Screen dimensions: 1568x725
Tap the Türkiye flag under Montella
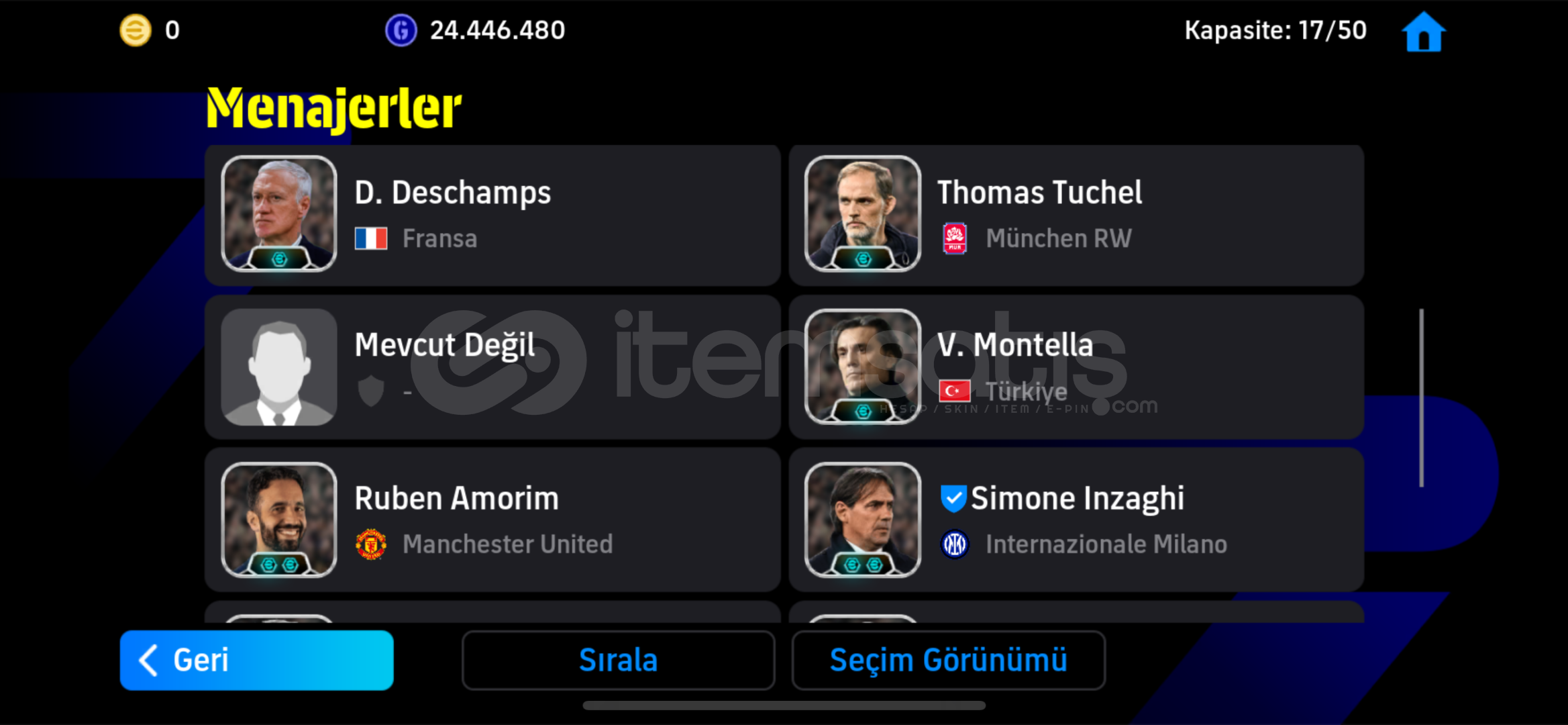[x=954, y=391]
